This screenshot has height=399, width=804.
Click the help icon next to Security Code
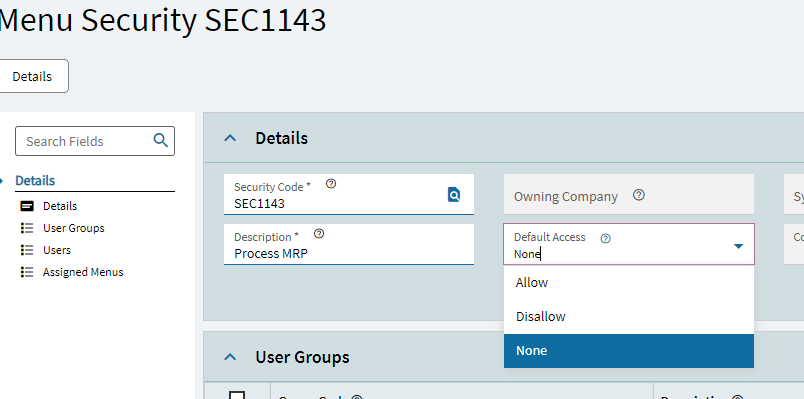click(331, 184)
